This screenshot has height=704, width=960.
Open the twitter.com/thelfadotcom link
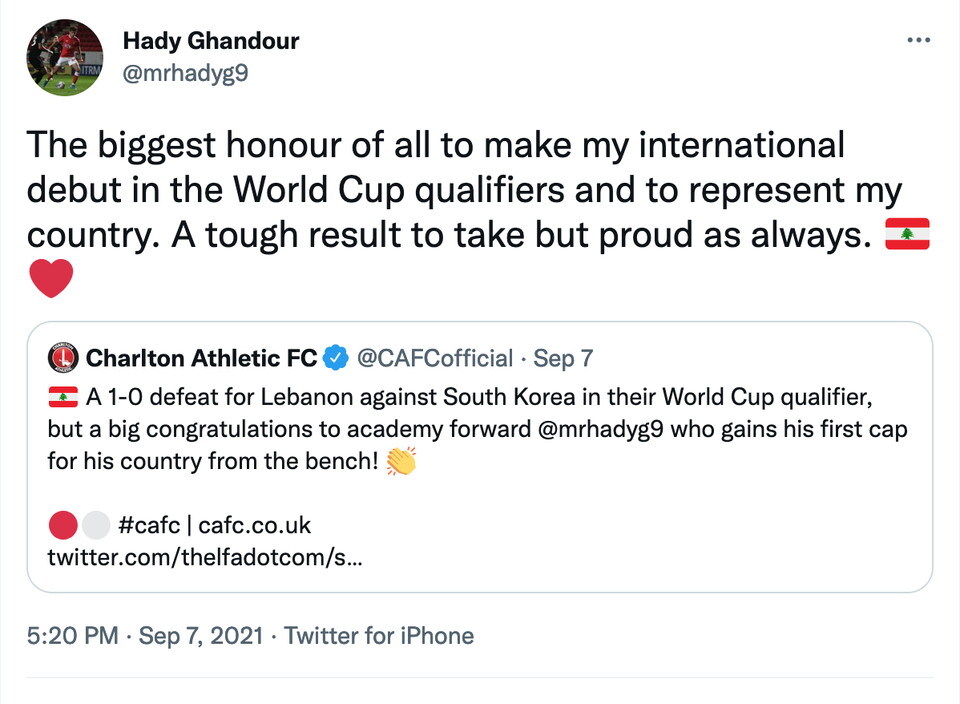pos(205,555)
